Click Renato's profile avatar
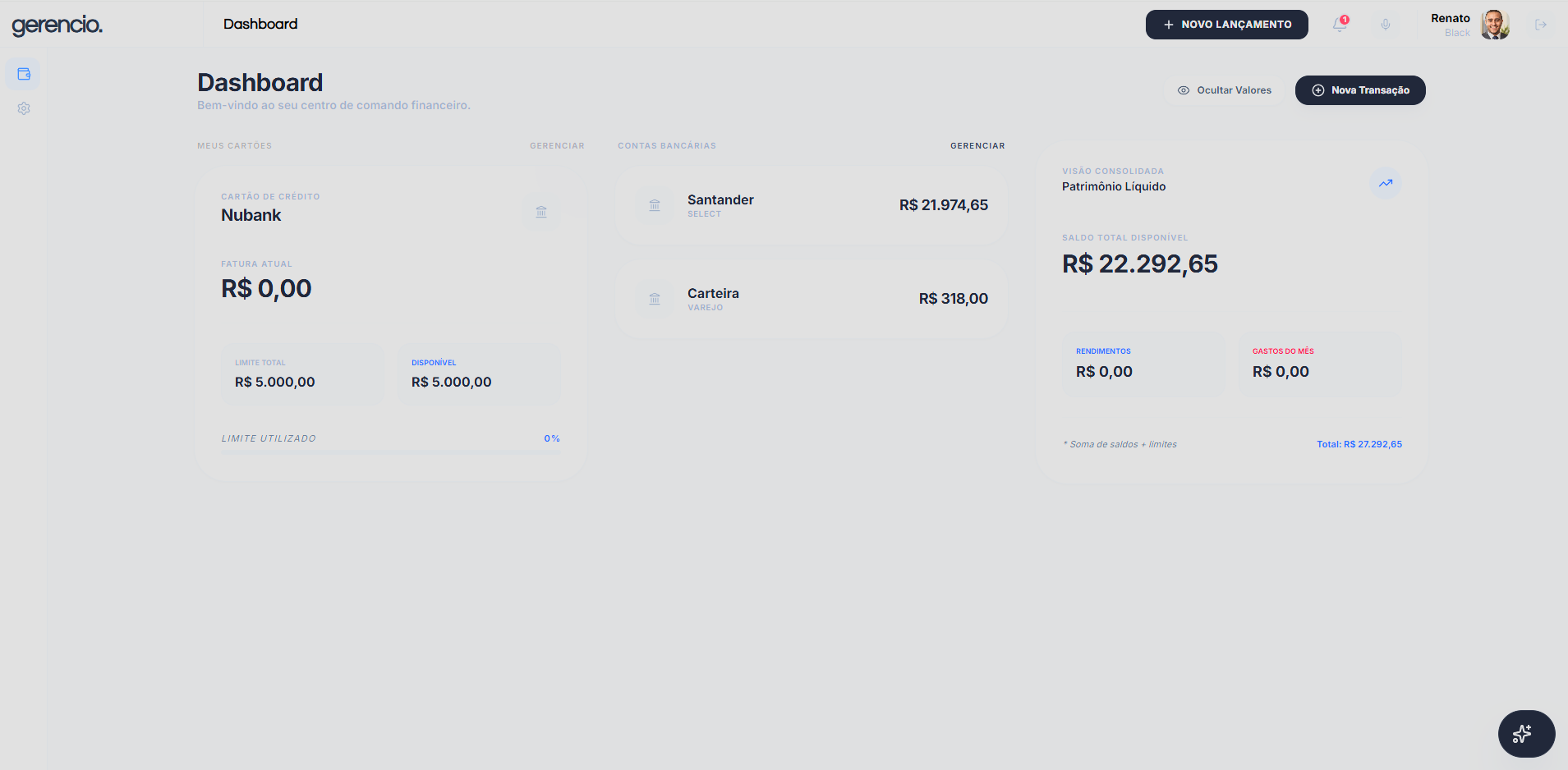The image size is (1568, 770). coord(1495,25)
